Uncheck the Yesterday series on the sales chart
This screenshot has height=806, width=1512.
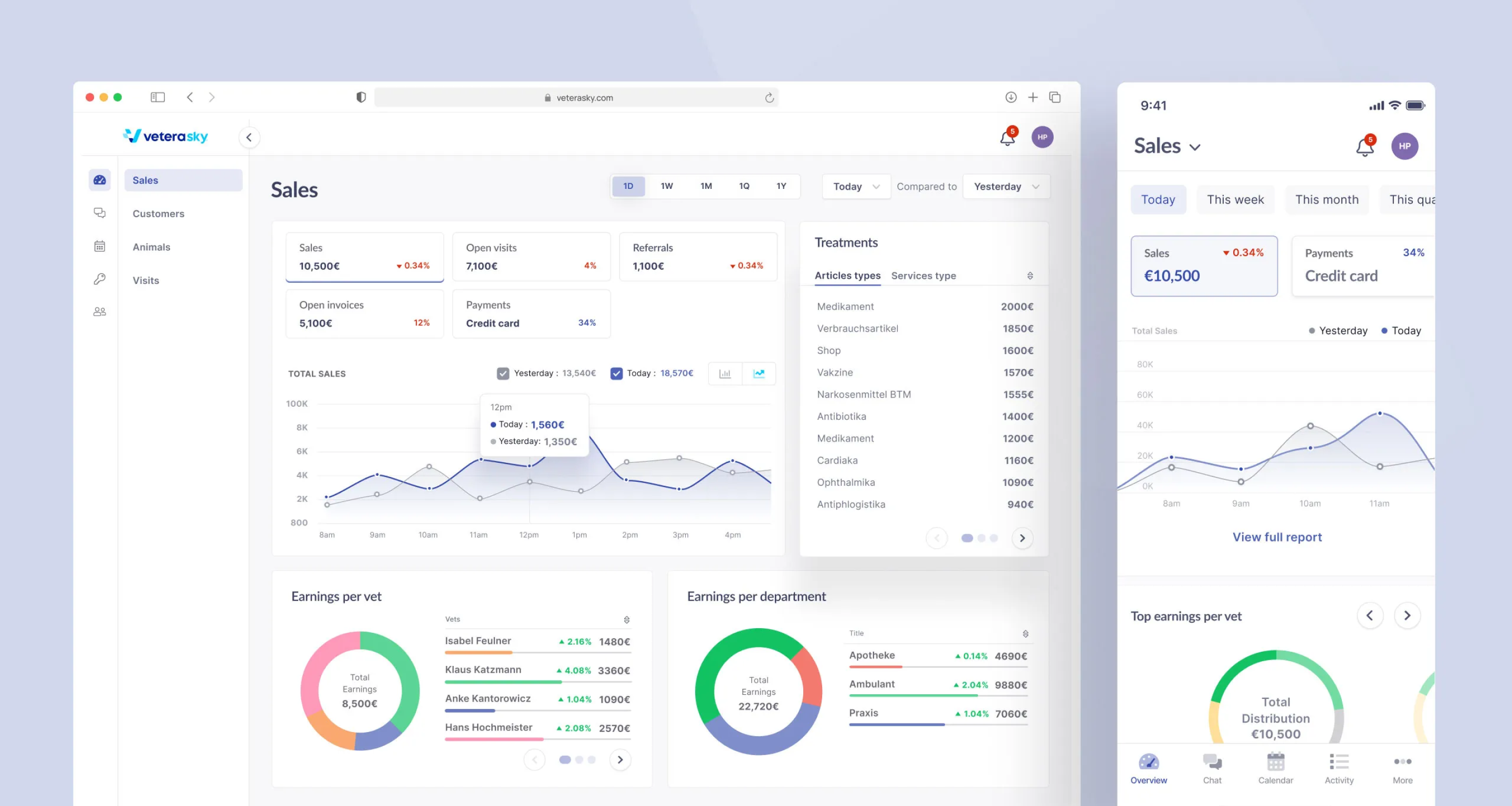point(503,373)
